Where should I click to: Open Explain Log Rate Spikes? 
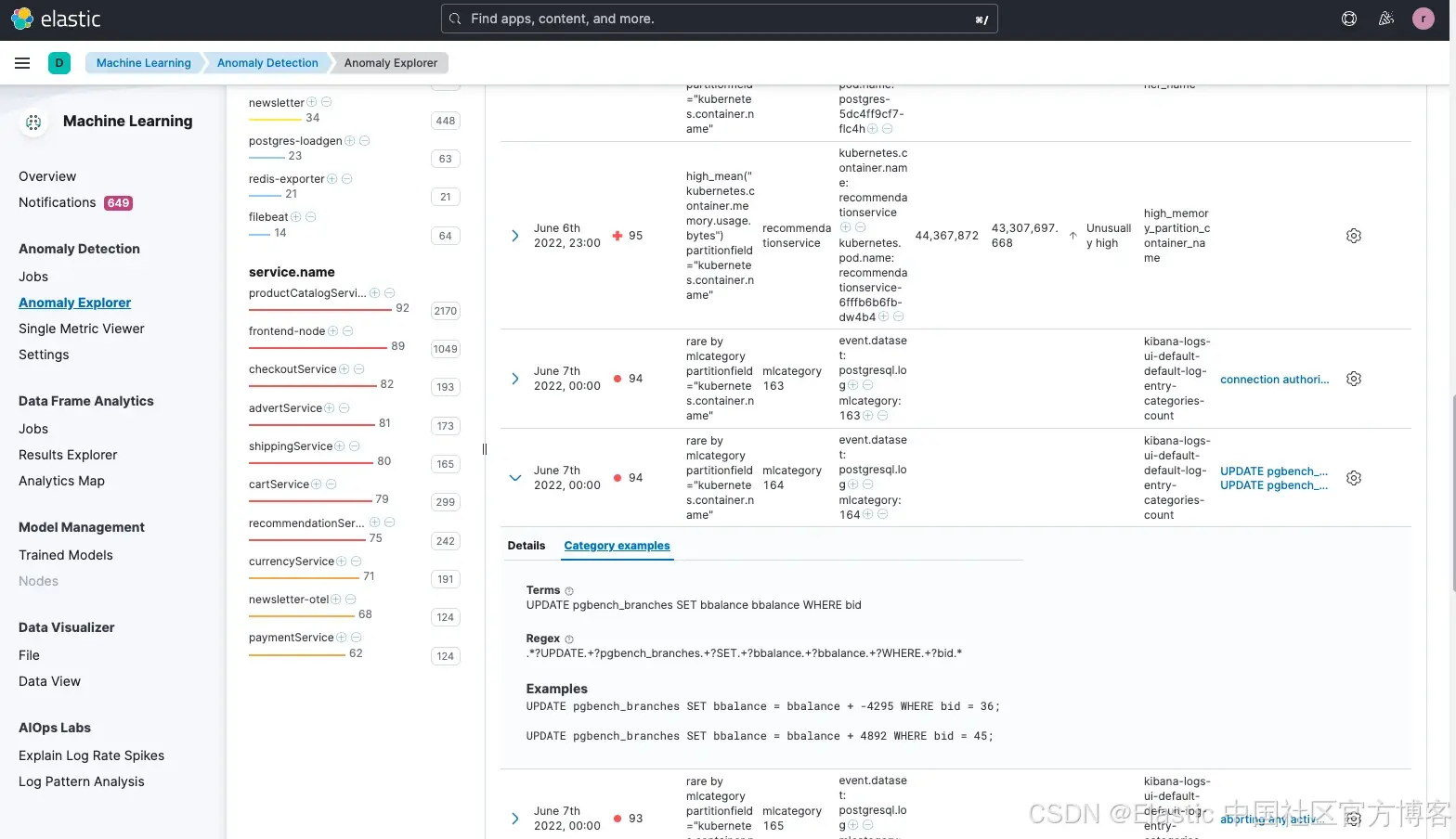point(91,755)
